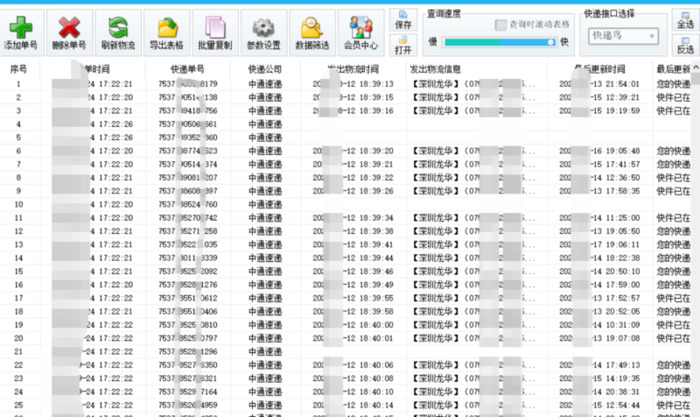This screenshot has width=700, height=417.
Task: Adjust the 查询速度 slider handle
Action: pos(551,42)
